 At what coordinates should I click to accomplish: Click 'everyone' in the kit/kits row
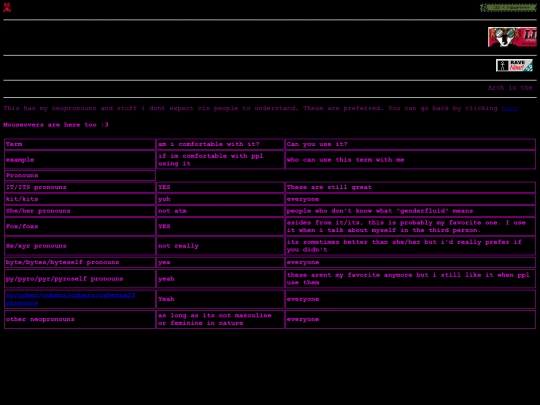pyautogui.click(x=411, y=199)
